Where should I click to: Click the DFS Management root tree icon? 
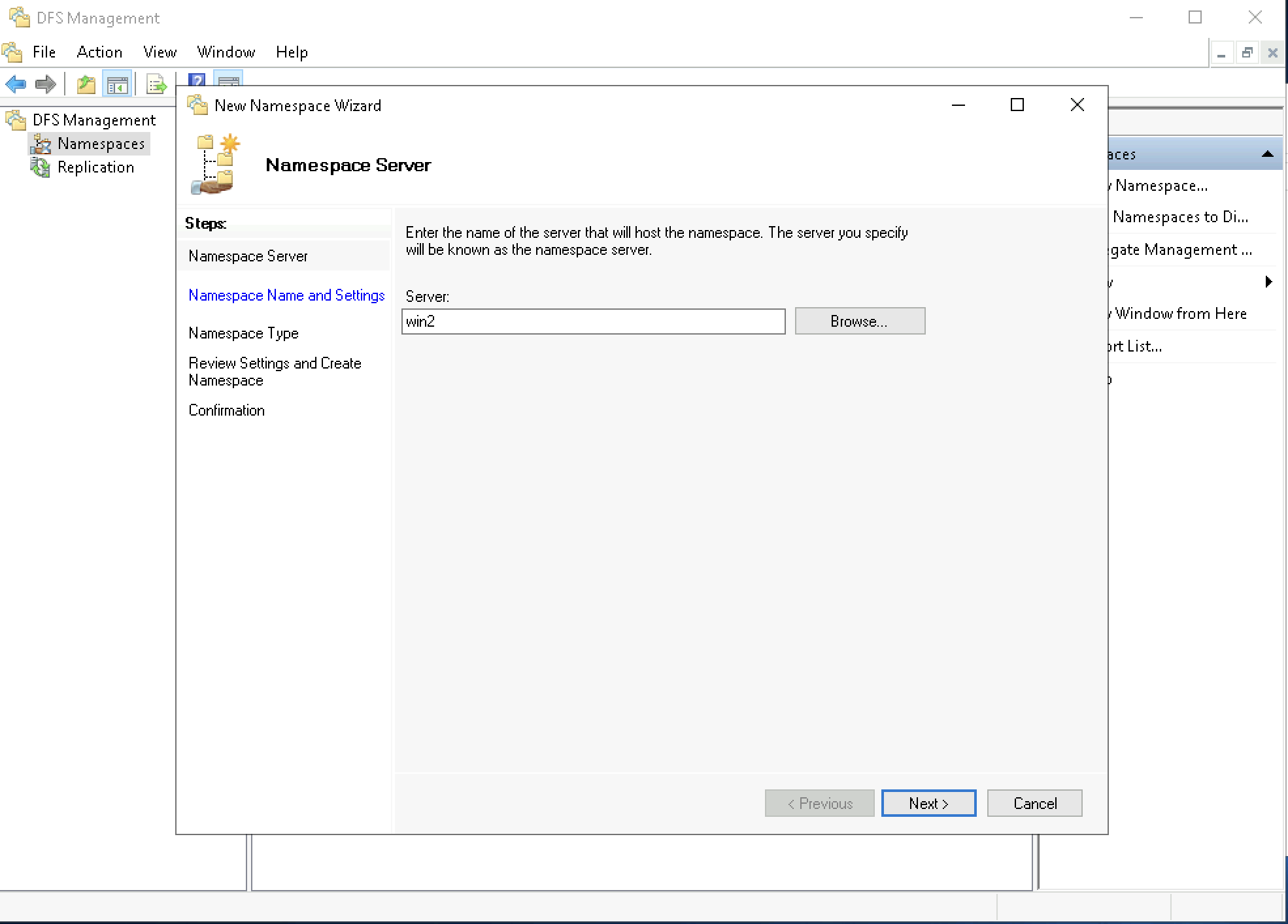click(x=16, y=120)
